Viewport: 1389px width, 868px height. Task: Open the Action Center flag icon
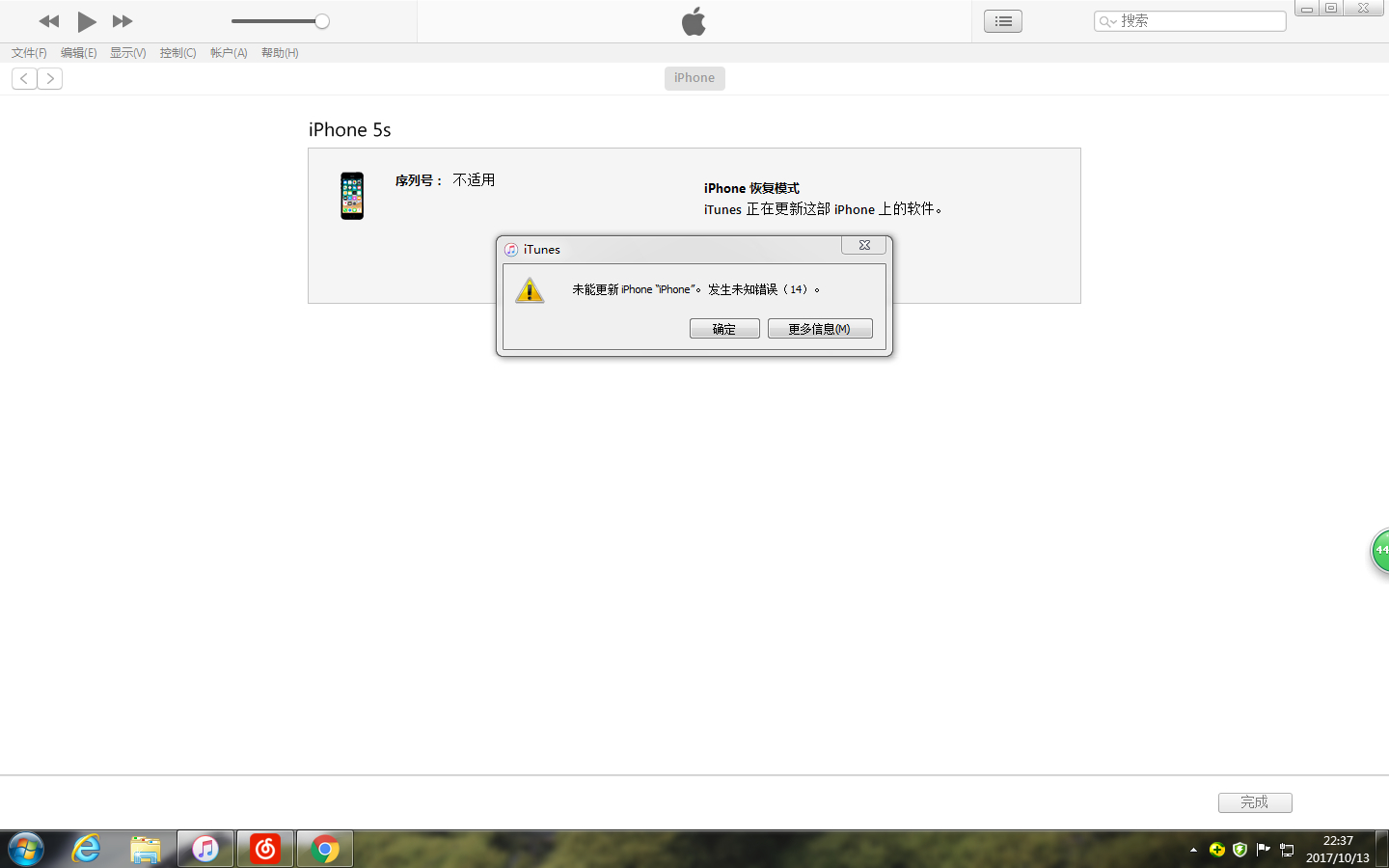coord(1264,850)
